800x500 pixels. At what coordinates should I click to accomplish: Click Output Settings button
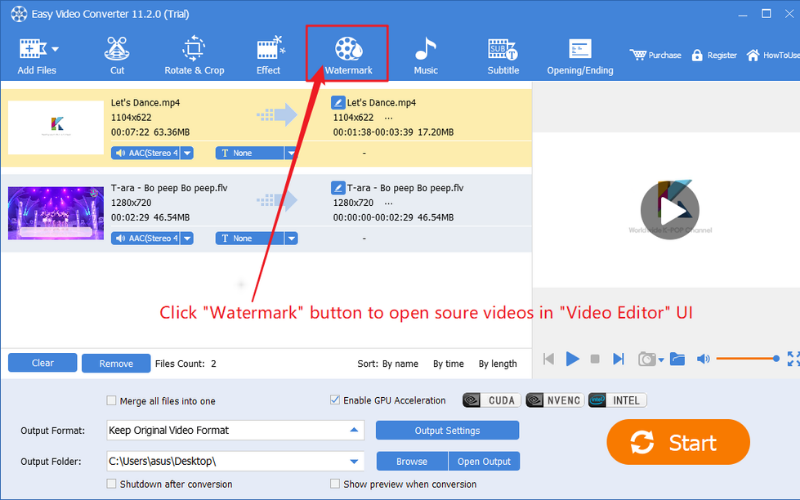[x=447, y=430]
